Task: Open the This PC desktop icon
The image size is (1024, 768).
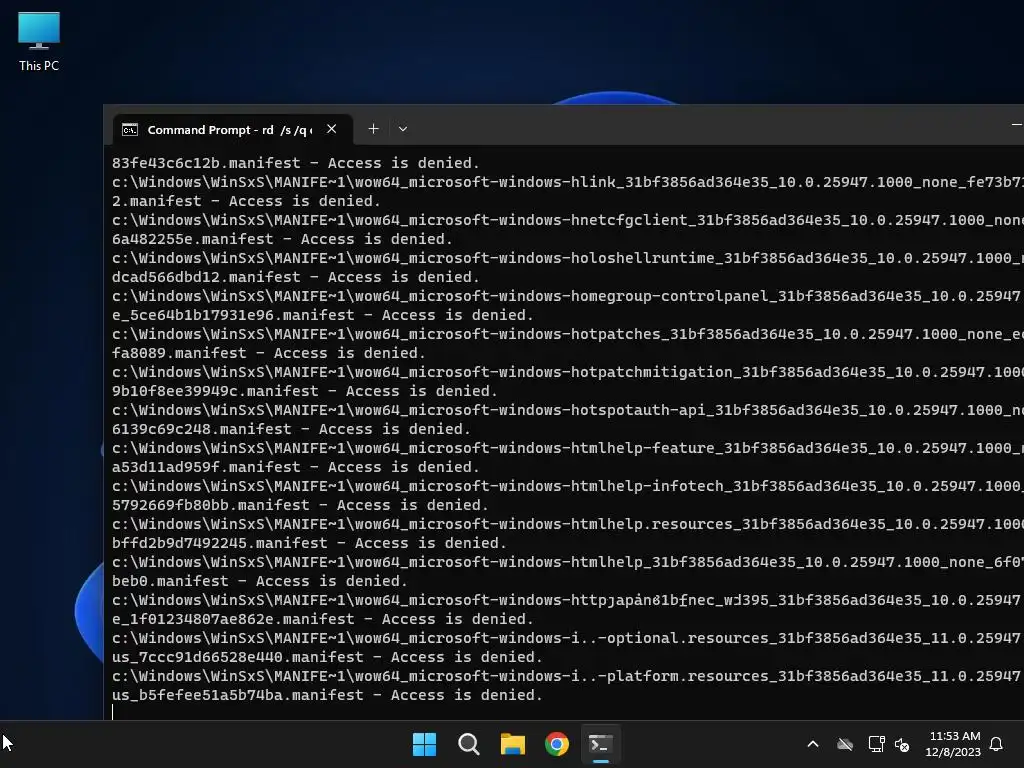Action: (39, 42)
